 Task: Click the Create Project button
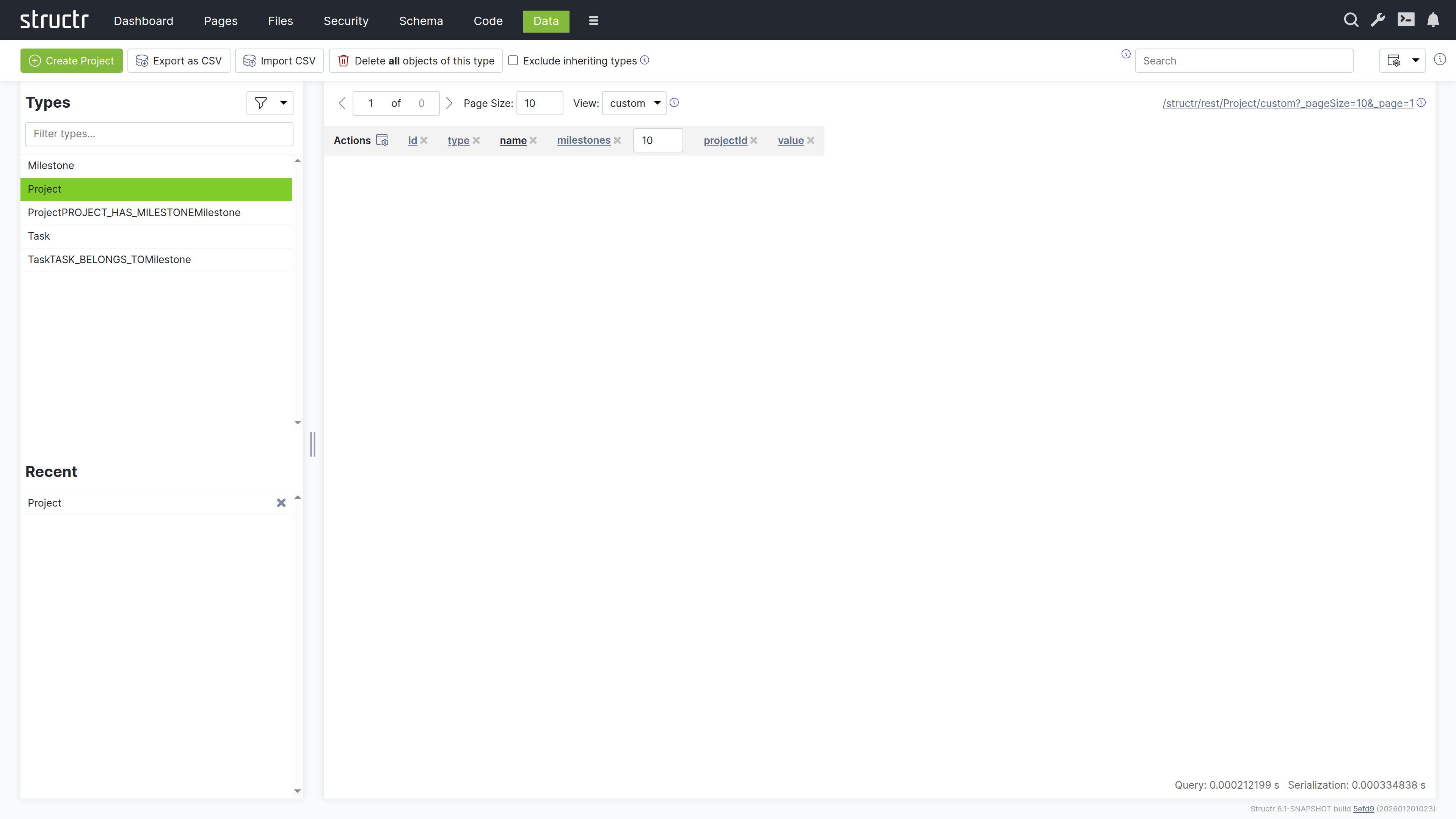point(71,61)
